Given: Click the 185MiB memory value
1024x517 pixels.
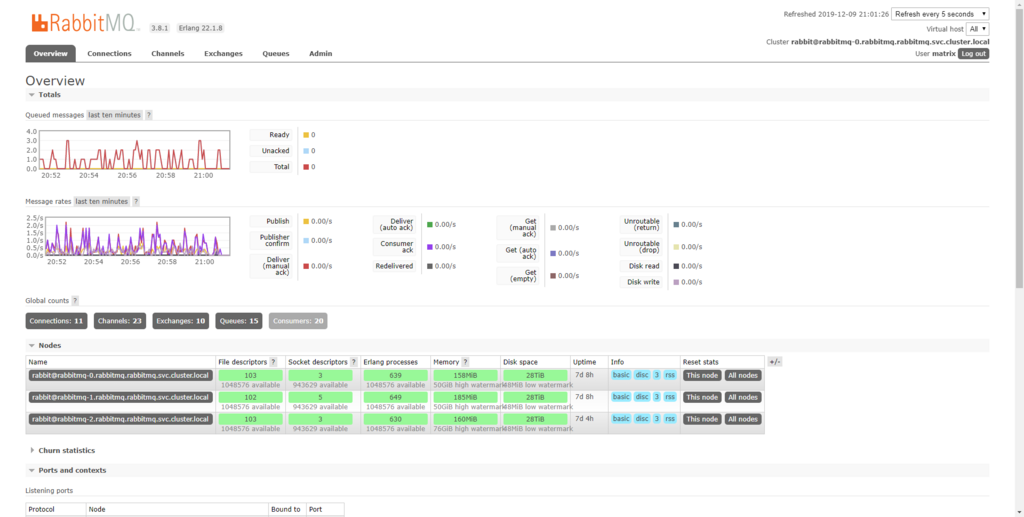Looking at the screenshot, I should [465, 397].
